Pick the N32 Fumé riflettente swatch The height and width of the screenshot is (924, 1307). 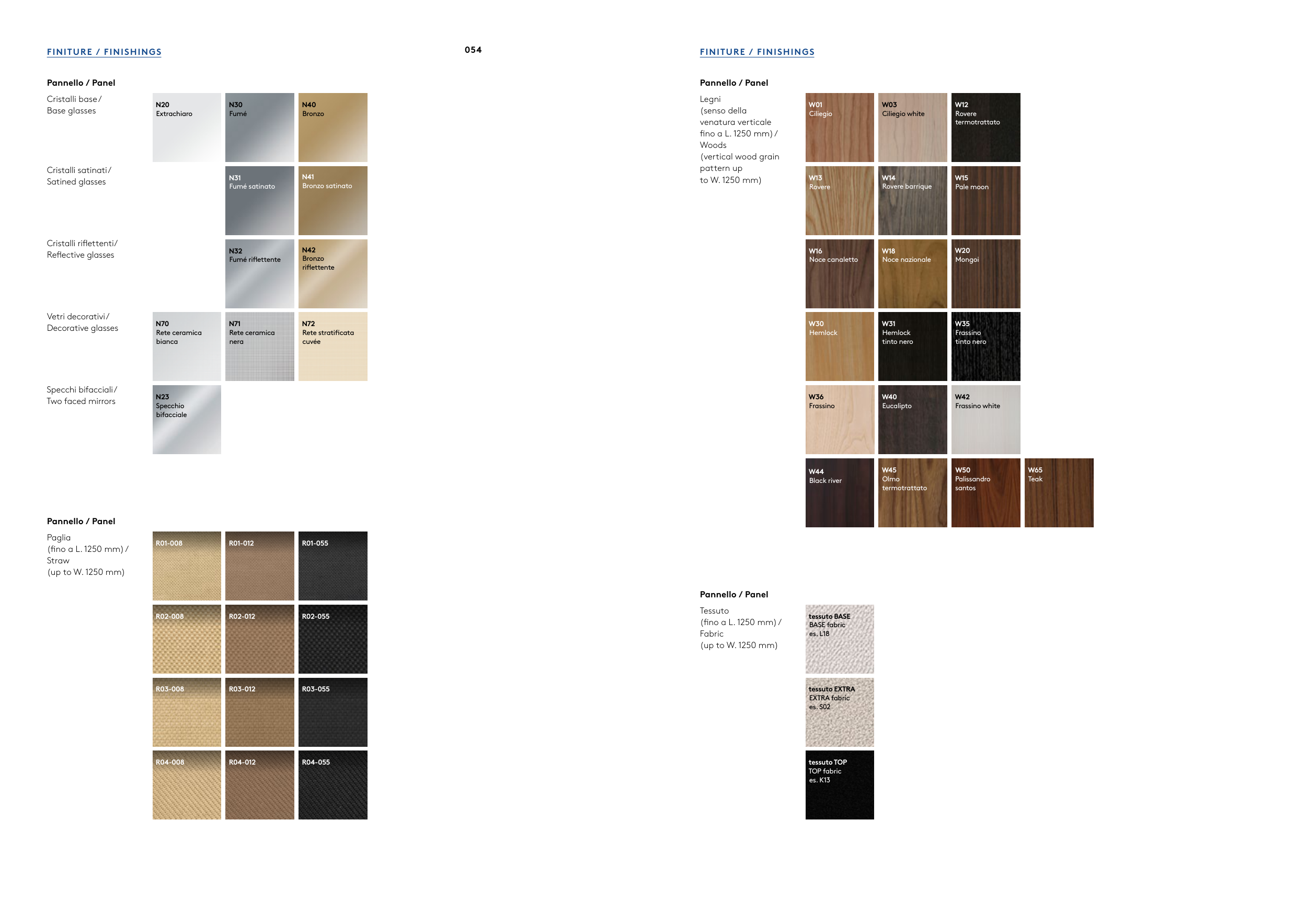260,274
